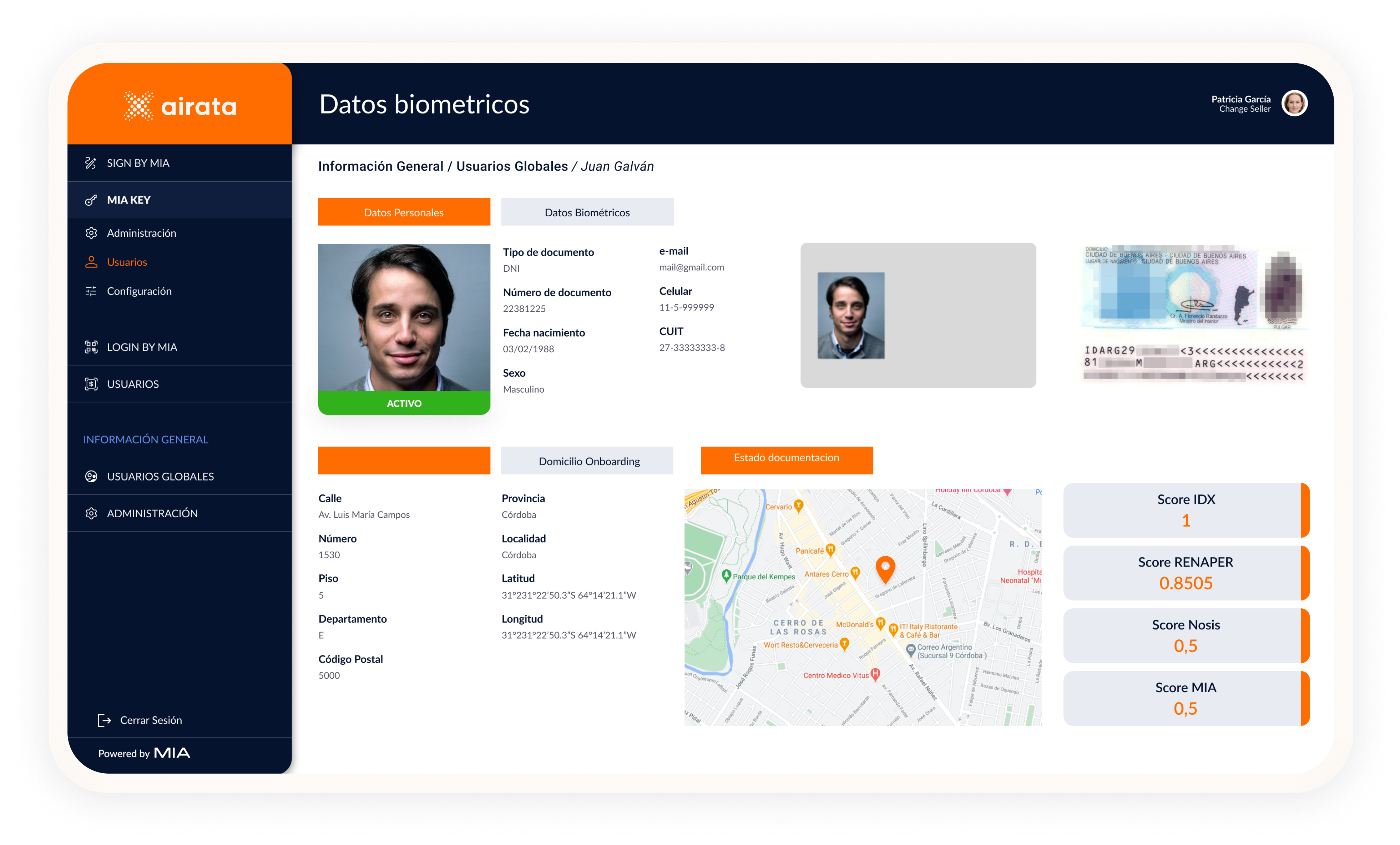Image resolution: width=1400 pixels, height=845 pixels.
Task: Click the Score IDX card
Action: pos(1186,510)
